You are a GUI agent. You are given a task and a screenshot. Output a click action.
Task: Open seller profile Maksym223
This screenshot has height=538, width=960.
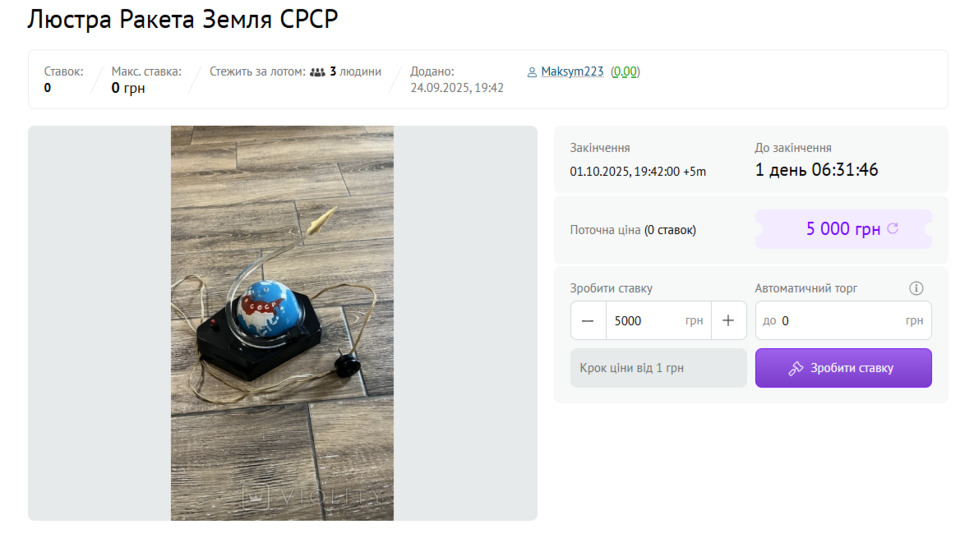[x=572, y=72]
